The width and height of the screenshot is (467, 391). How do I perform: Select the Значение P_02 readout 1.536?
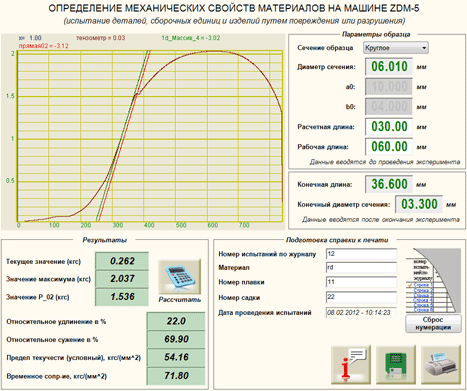pos(122,297)
